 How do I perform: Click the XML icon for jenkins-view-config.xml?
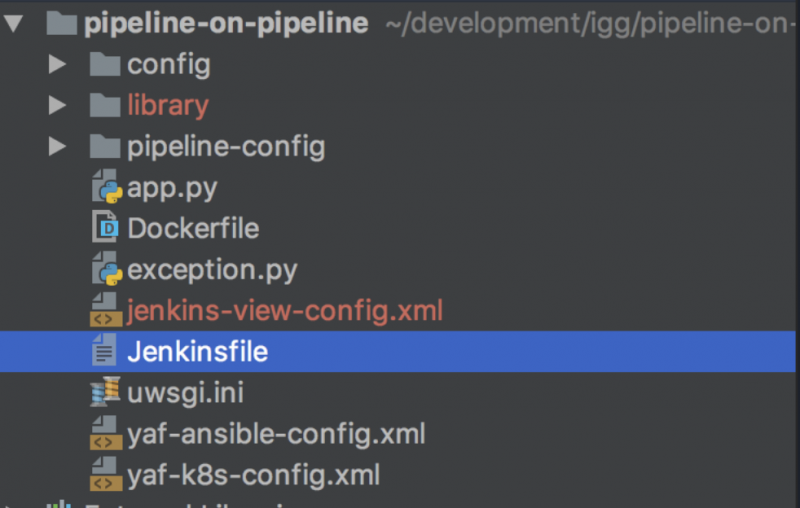point(105,311)
